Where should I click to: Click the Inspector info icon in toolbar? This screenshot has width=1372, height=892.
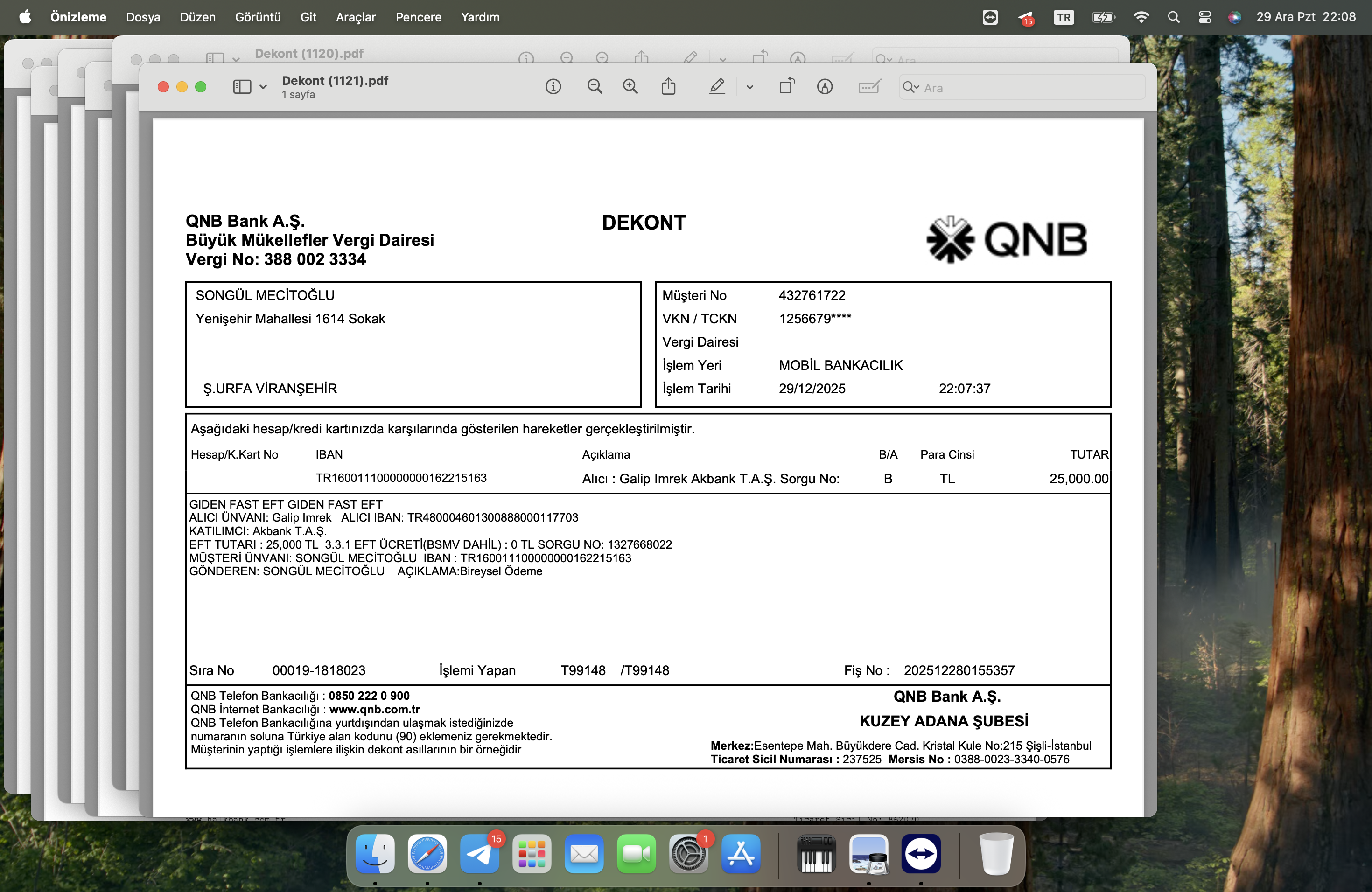coord(553,87)
